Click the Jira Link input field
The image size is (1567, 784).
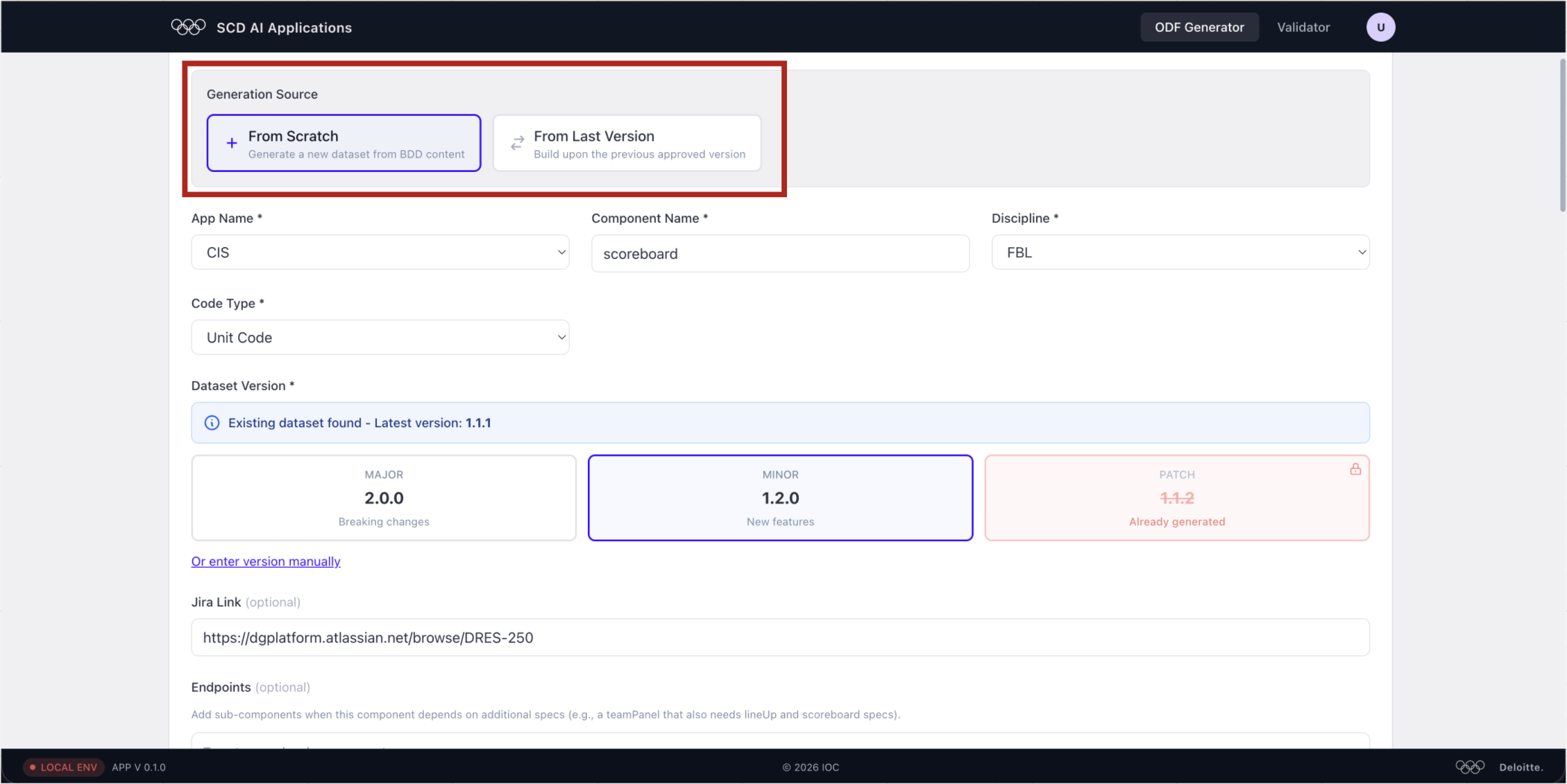tap(780, 638)
